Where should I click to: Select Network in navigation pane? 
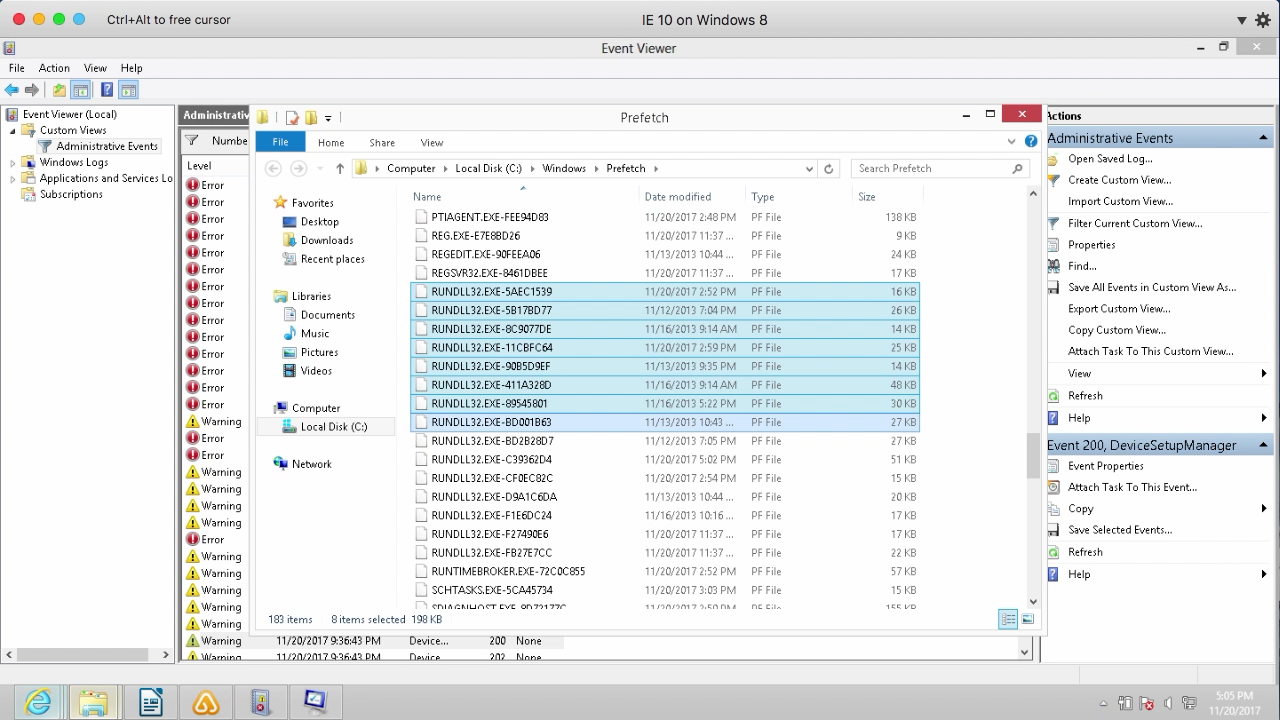(x=311, y=464)
